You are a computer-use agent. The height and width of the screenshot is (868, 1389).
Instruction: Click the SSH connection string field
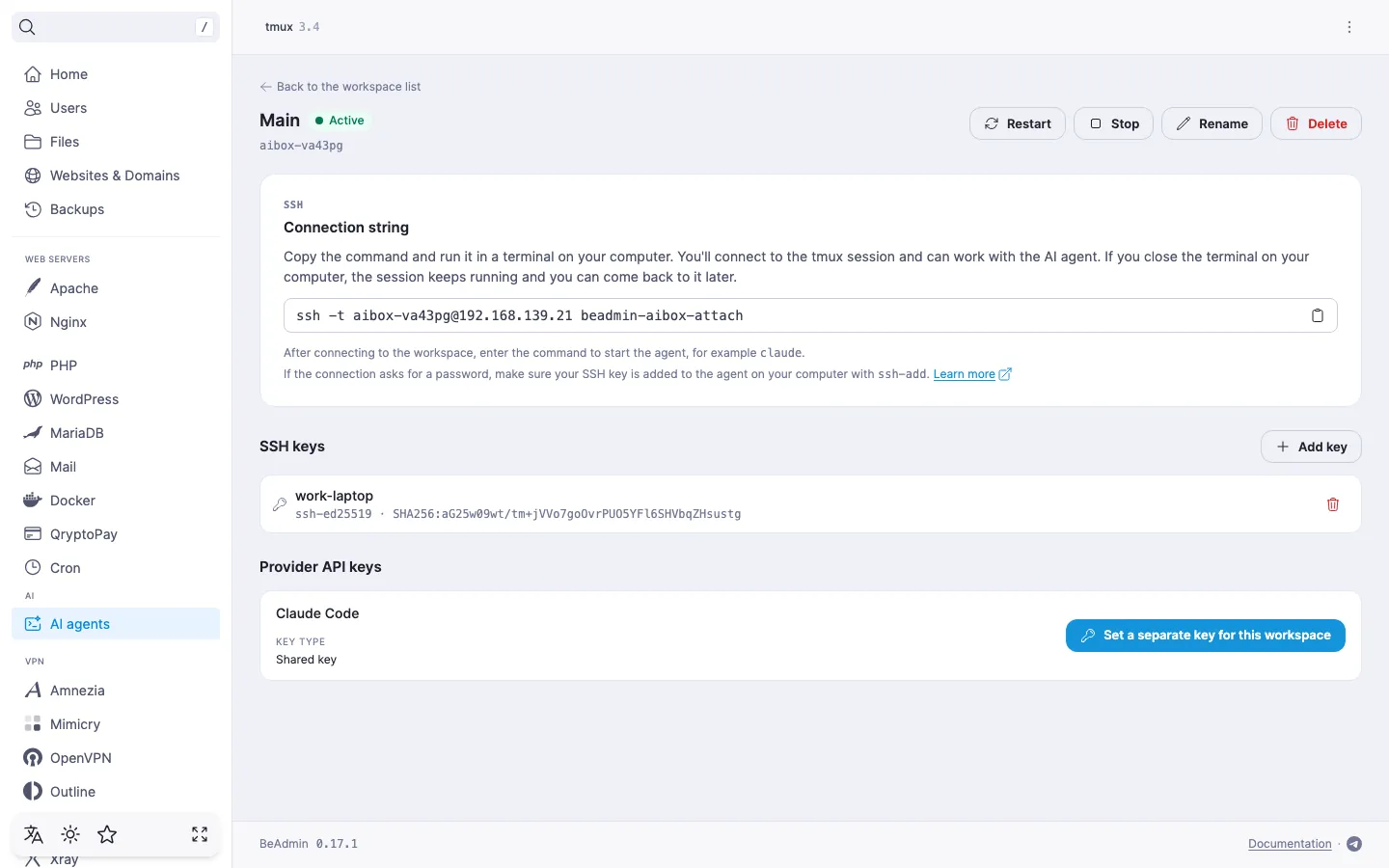810,315
